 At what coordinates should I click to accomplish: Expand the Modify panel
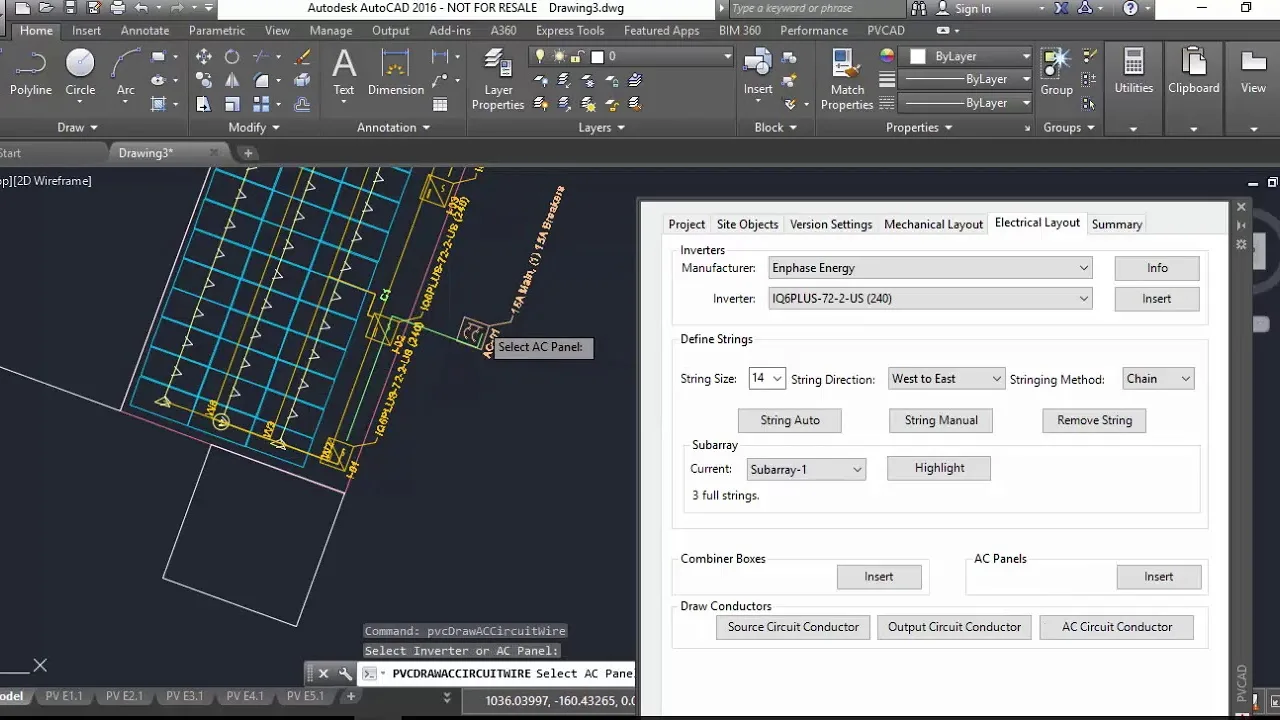tap(254, 127)
